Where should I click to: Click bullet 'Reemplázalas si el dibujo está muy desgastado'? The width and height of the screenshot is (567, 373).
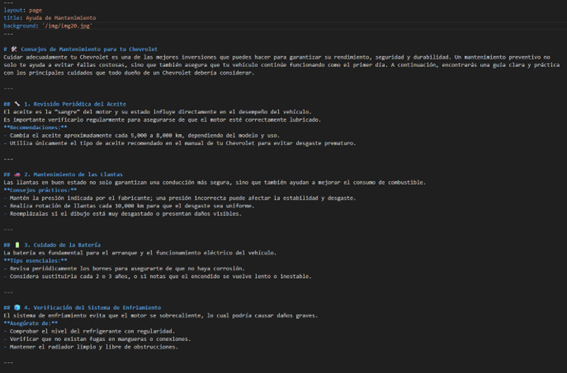(123, 214)
